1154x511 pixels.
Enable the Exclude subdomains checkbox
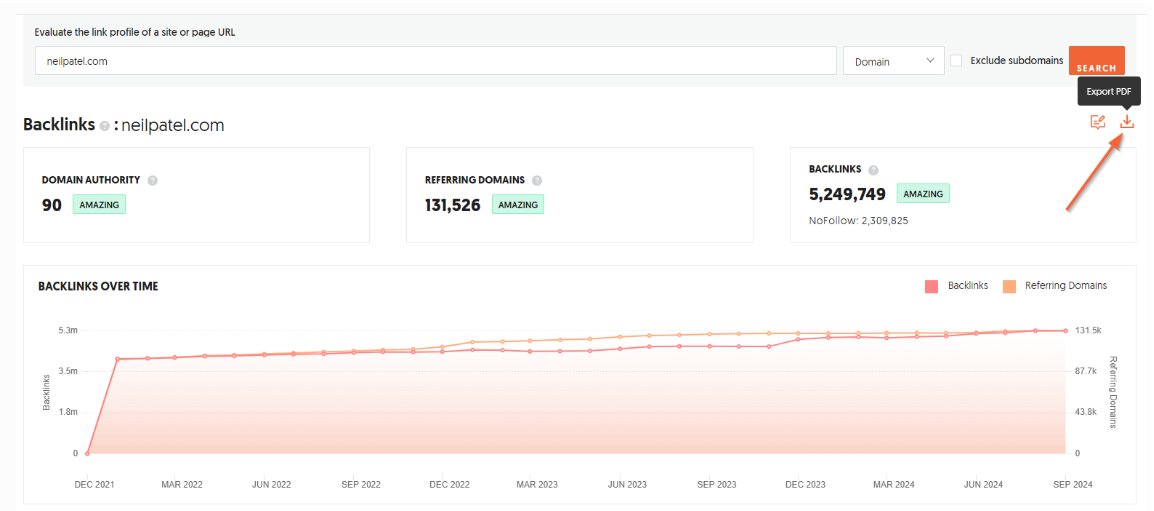[956, 61]
